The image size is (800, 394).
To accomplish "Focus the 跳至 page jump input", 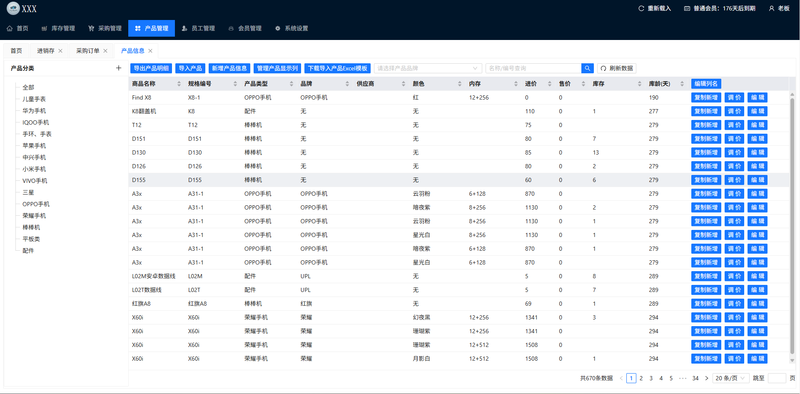I will pyautogui.click(x=777, y=378).
